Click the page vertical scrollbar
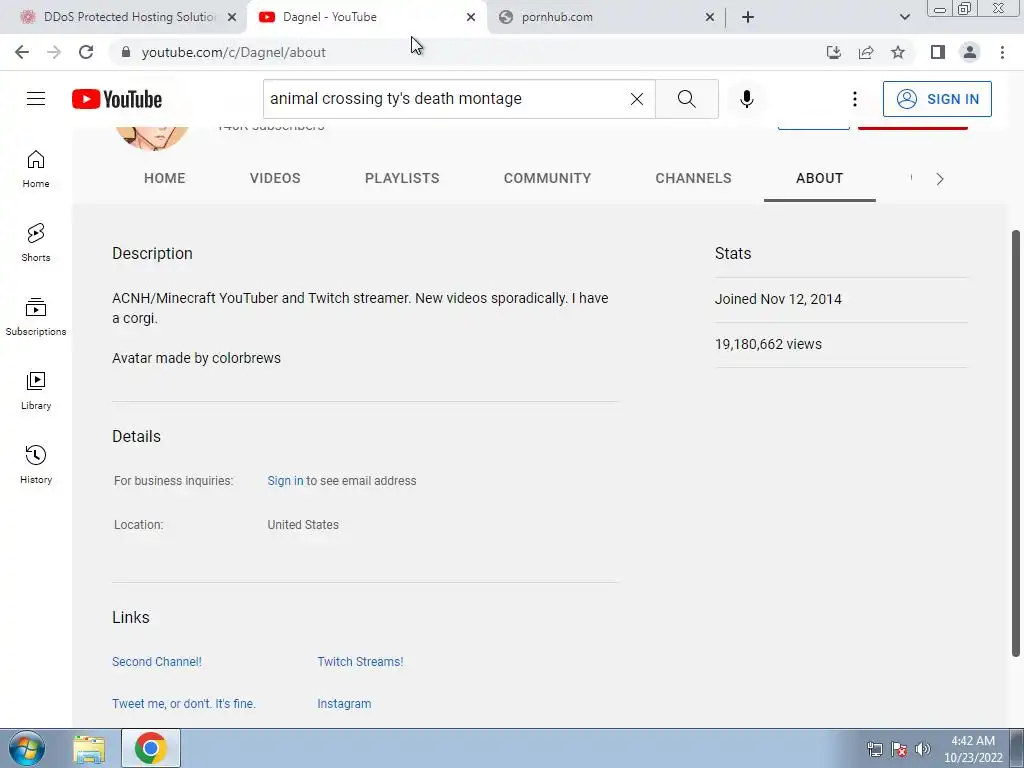The width and height of the screenshot is (1024, 768). coord(1016,443)
